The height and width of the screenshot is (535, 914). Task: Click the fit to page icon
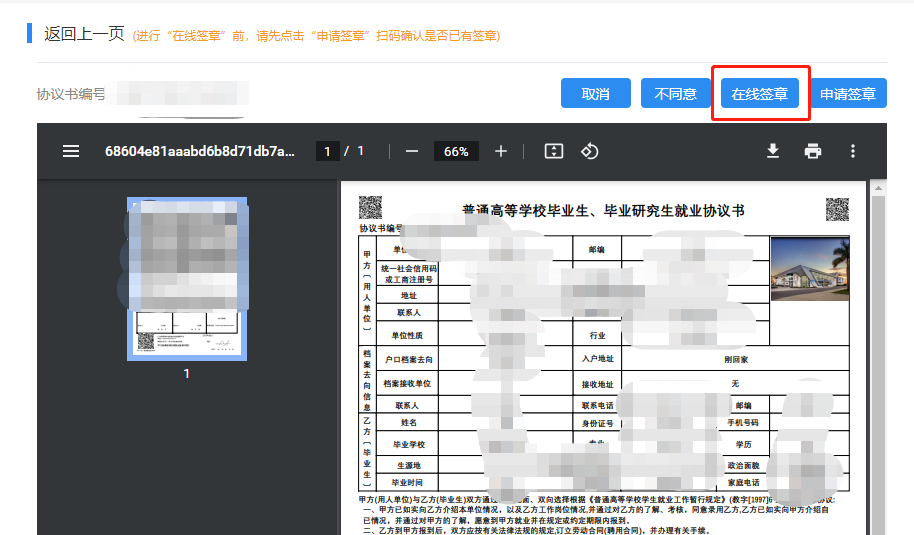[554, 151]
